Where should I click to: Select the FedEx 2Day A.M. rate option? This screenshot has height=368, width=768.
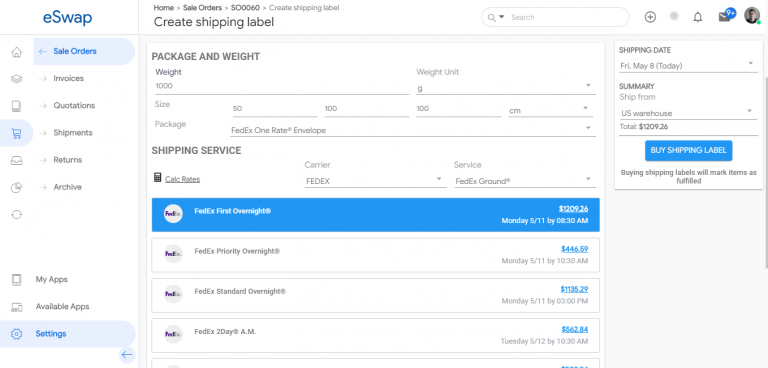(376, 336)
